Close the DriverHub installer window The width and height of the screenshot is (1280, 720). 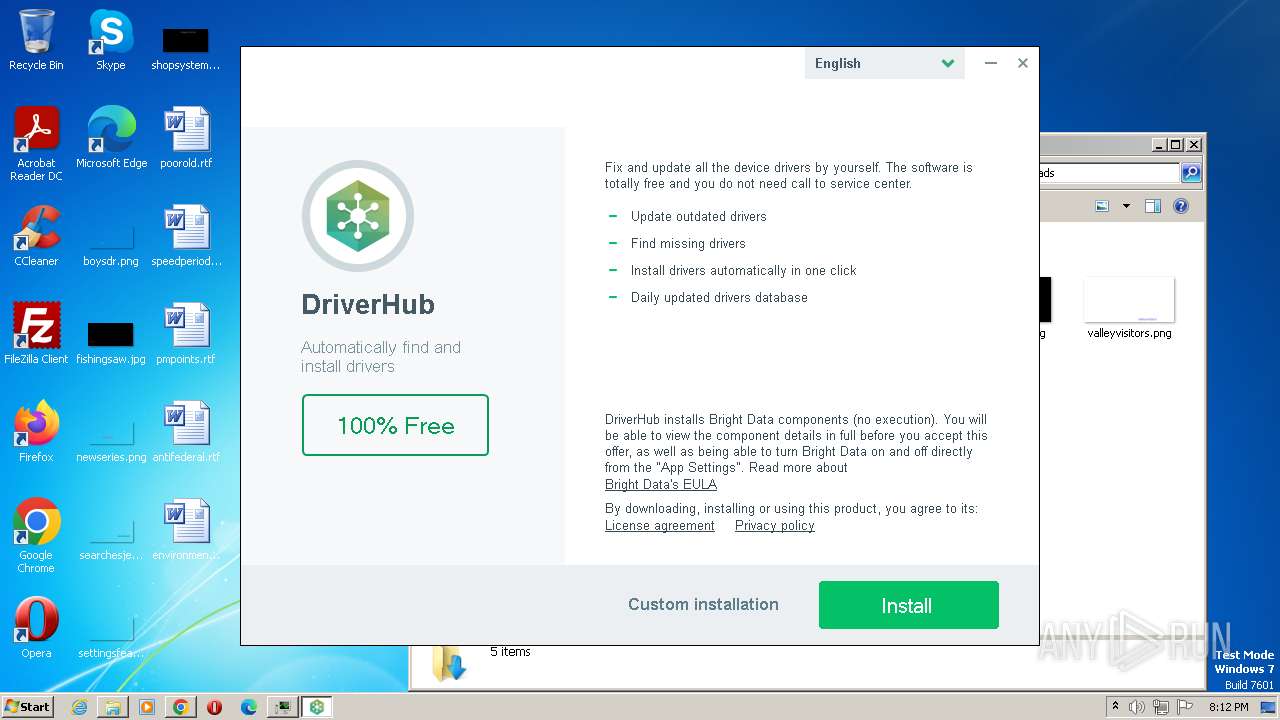(x=1023, y=63)
